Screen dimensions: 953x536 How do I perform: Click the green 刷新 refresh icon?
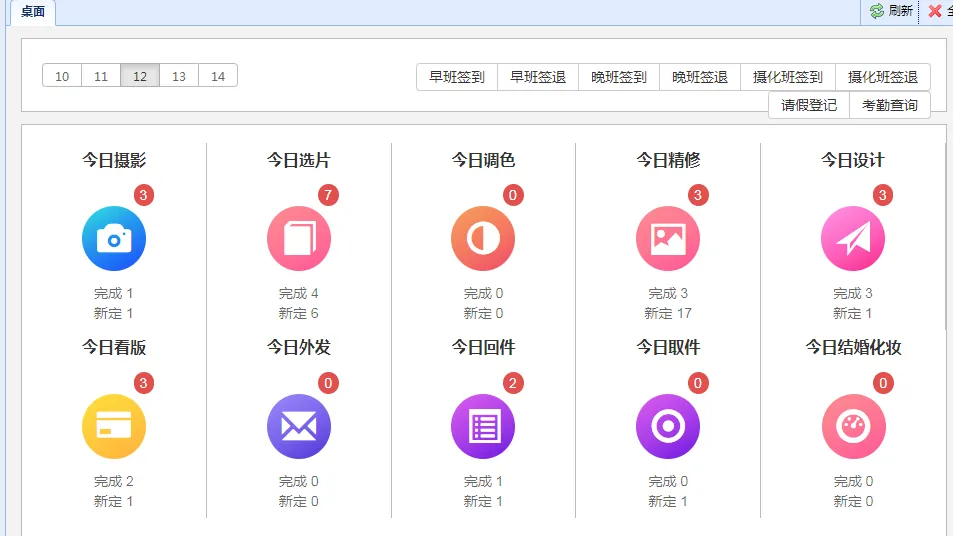pos(877,11)
